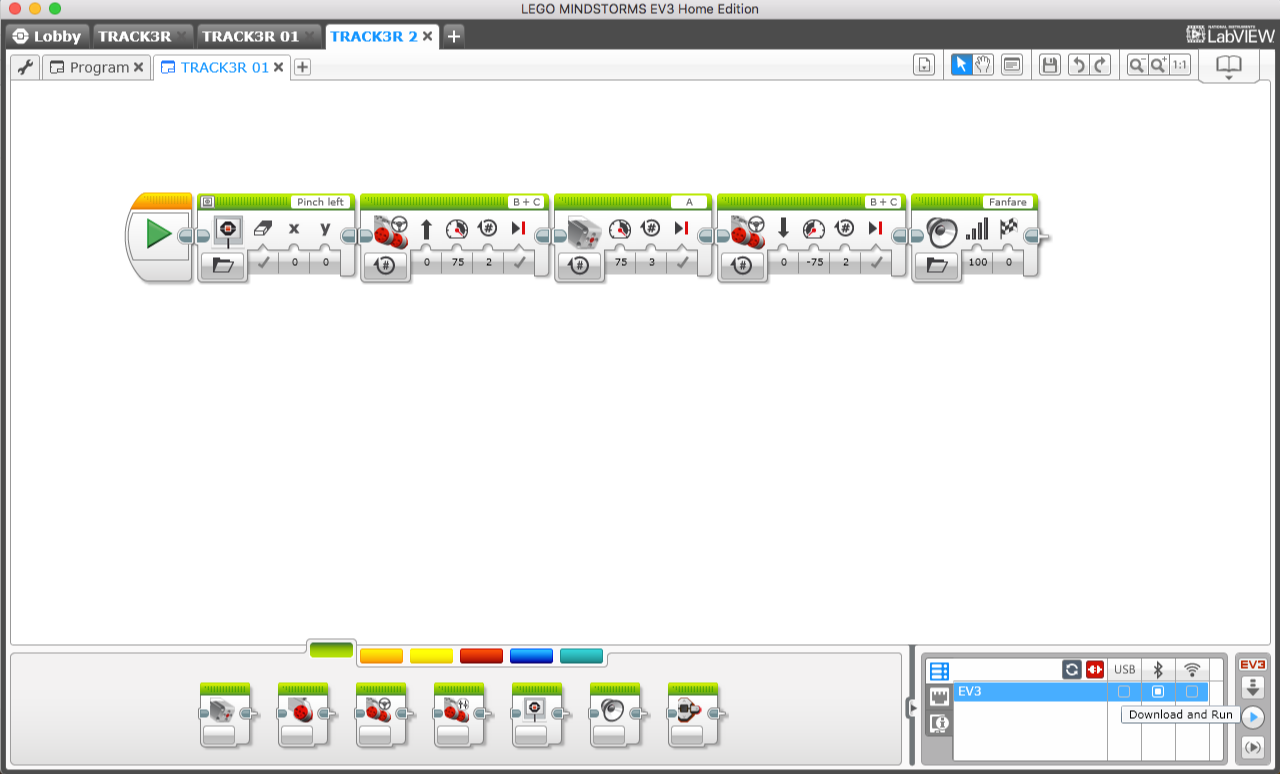Toggle Brake at End on second steering block
The image size is (1280, 774).
pyautogui.click(x=876, y=264)
